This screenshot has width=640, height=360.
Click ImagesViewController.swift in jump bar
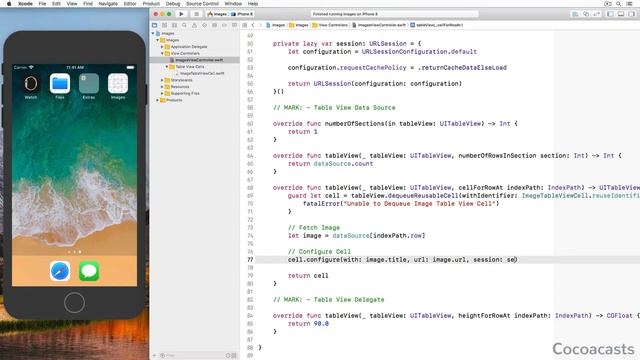(379, 25)
